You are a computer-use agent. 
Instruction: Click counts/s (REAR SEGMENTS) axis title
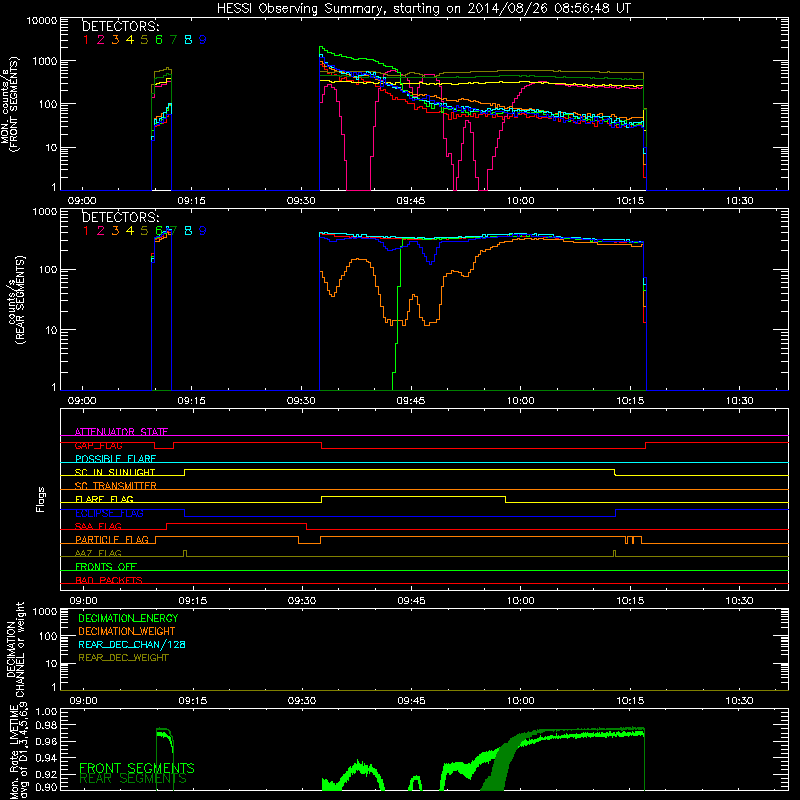point(16,301)
